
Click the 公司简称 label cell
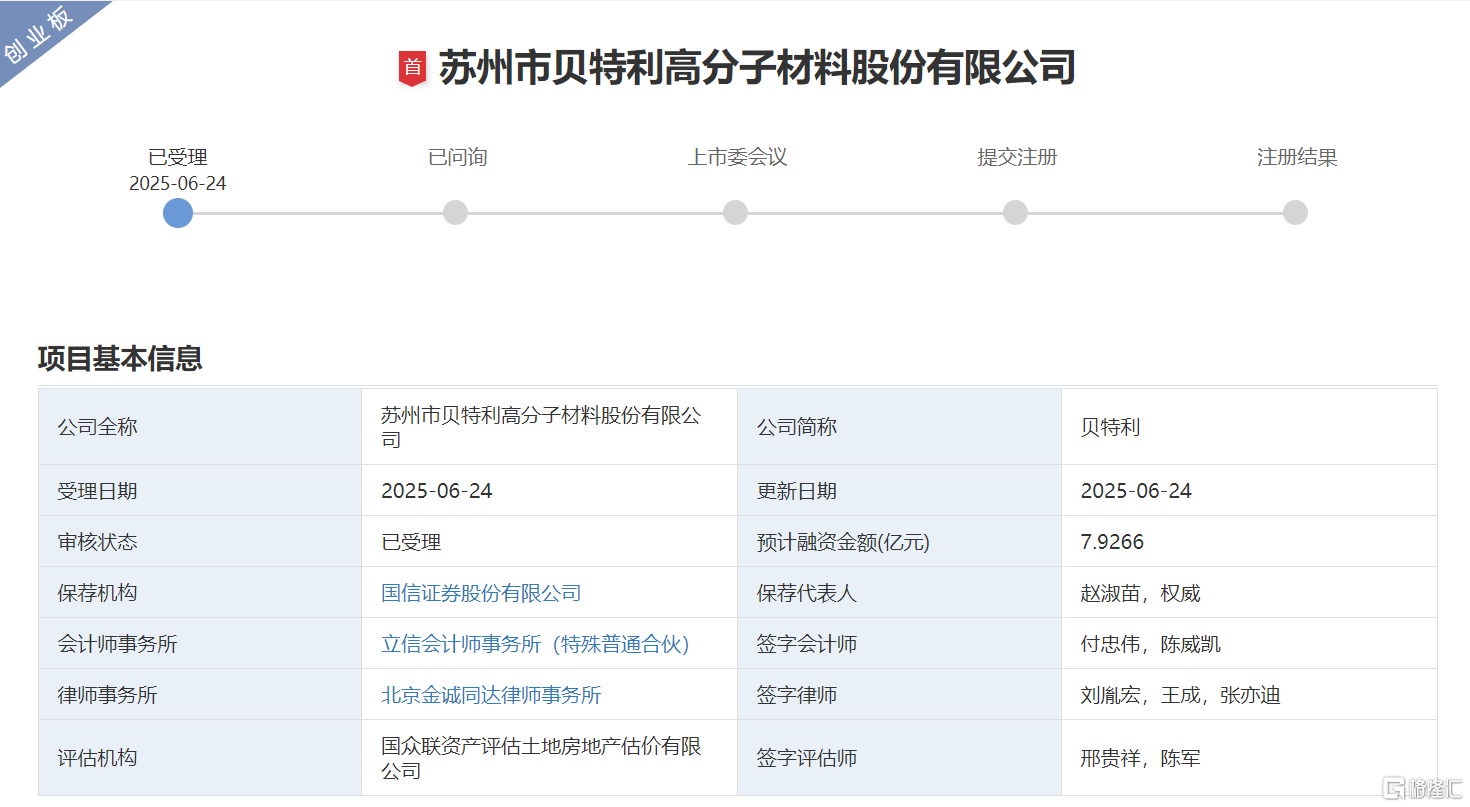(x=899, y=427)
